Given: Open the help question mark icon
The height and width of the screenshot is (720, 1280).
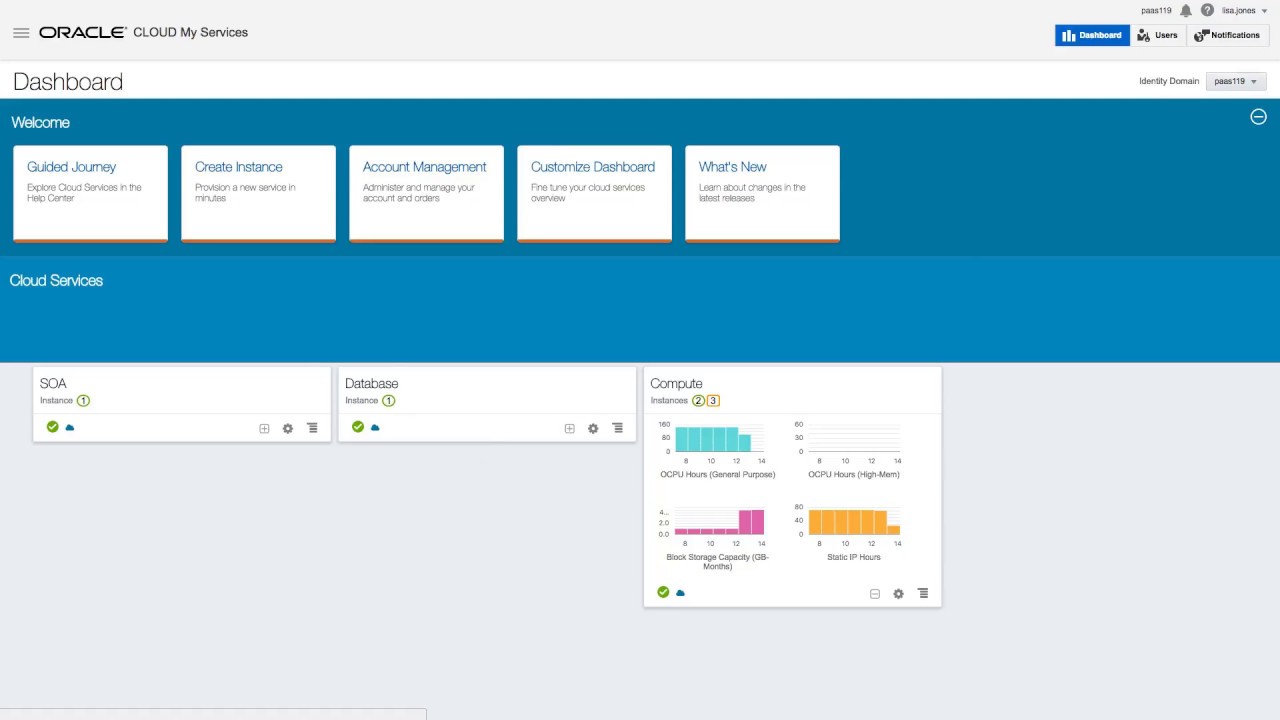Looking at the screenshot, I should point(1207,10).
